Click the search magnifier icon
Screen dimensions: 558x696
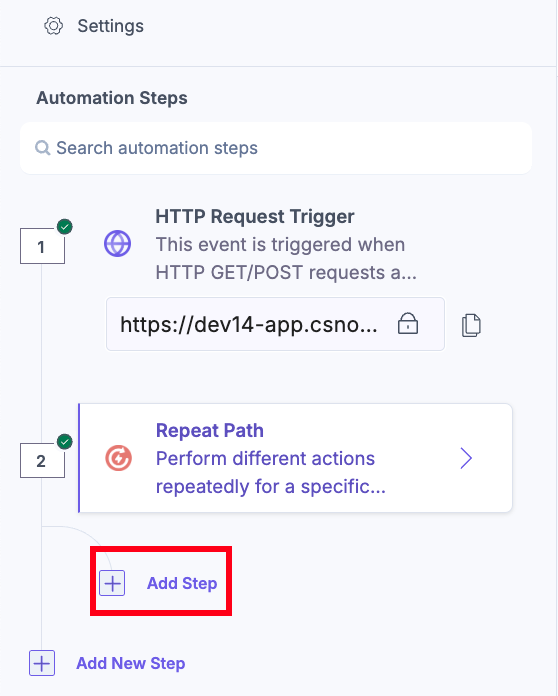[42, 148]
